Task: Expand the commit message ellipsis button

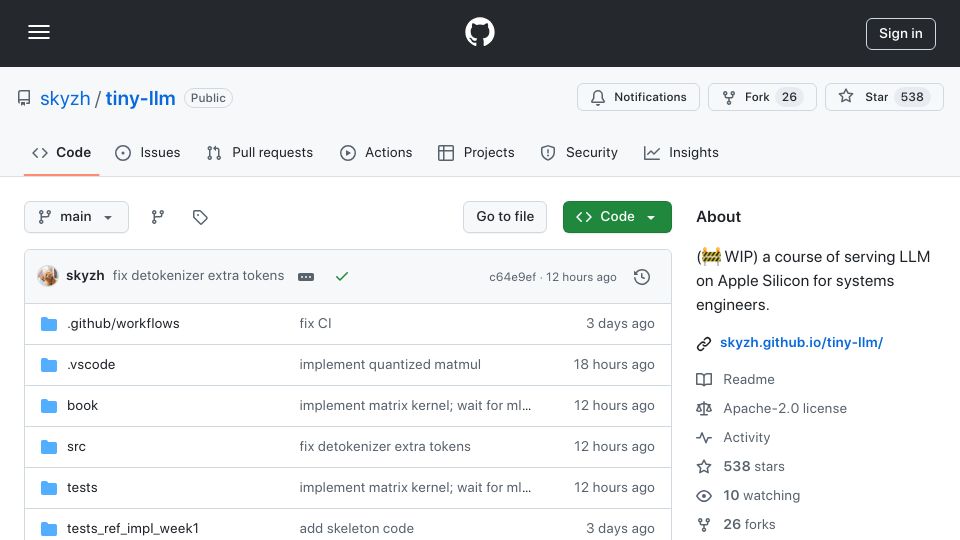Action: (306, 277)
